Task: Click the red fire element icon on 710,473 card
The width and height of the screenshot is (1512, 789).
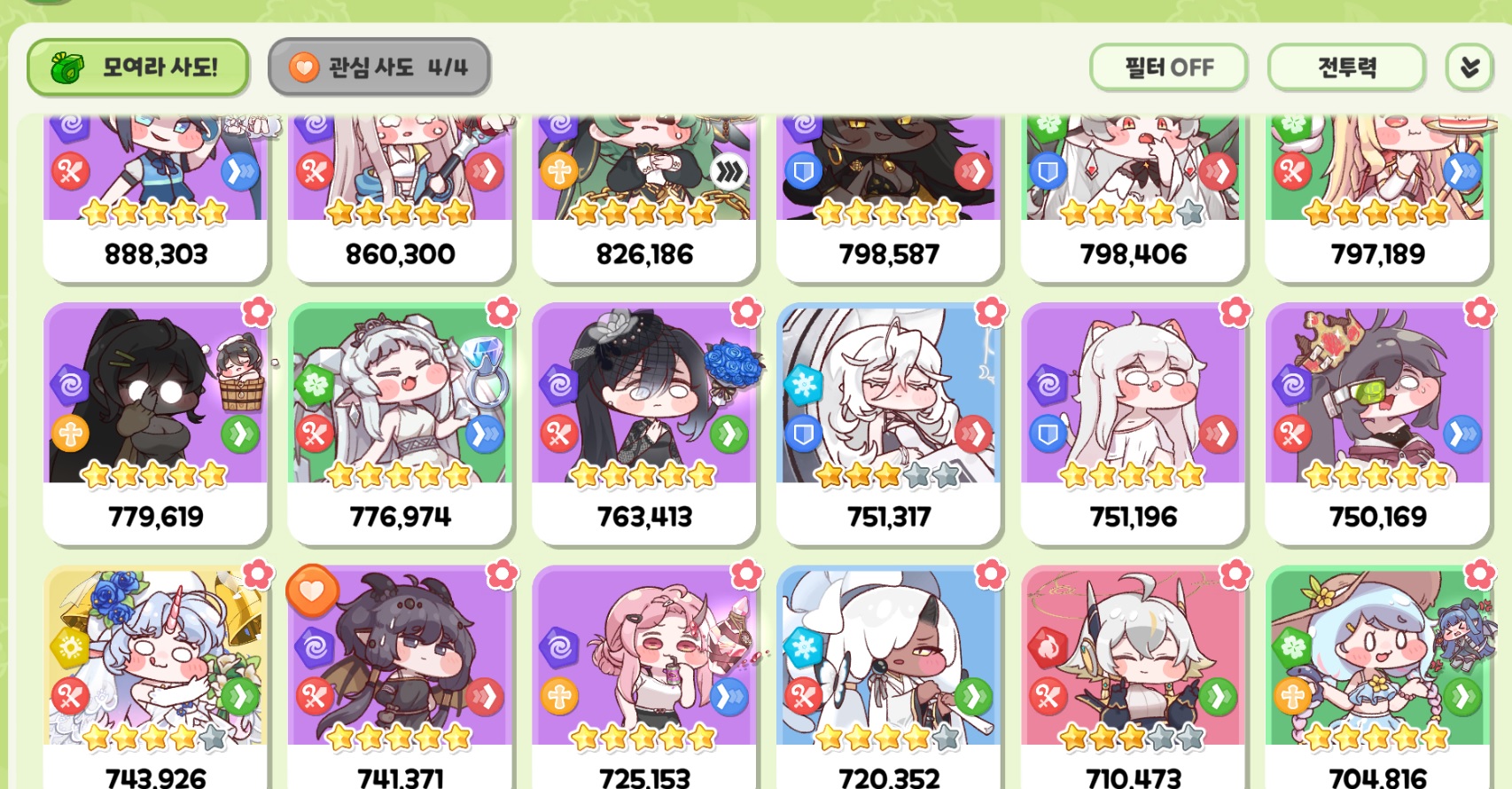Action: [1047, 647]
